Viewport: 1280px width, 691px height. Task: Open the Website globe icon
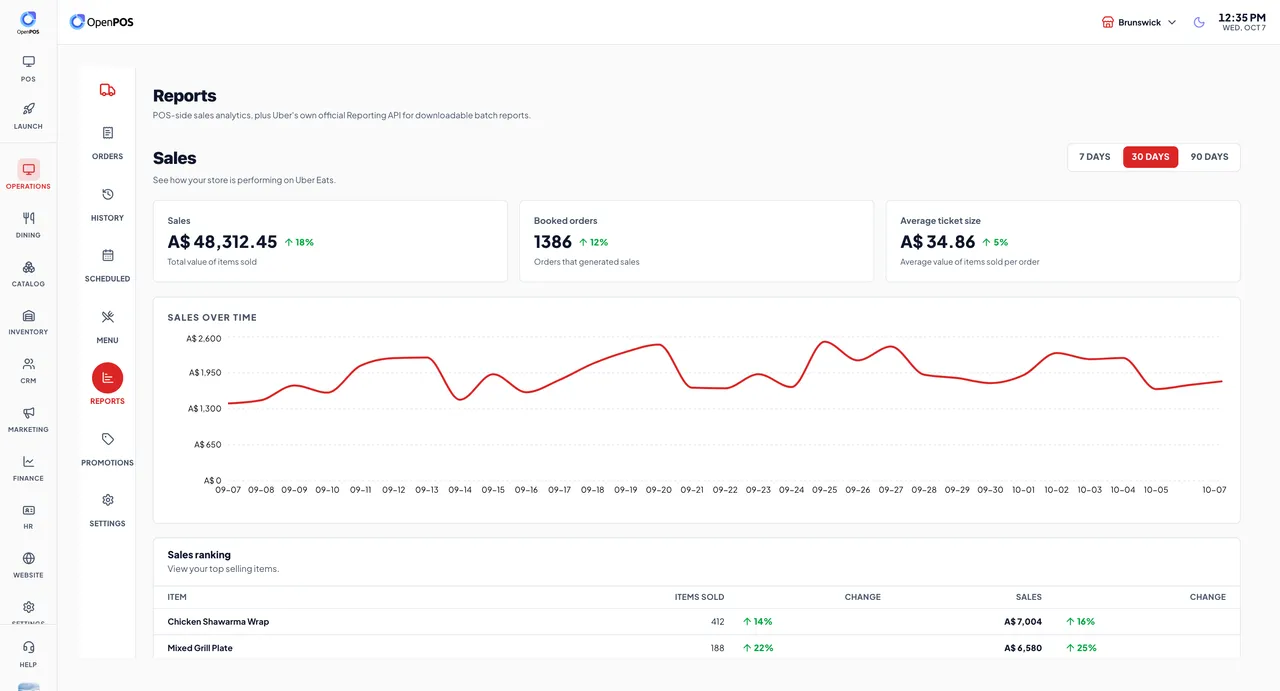coord(28,558)
